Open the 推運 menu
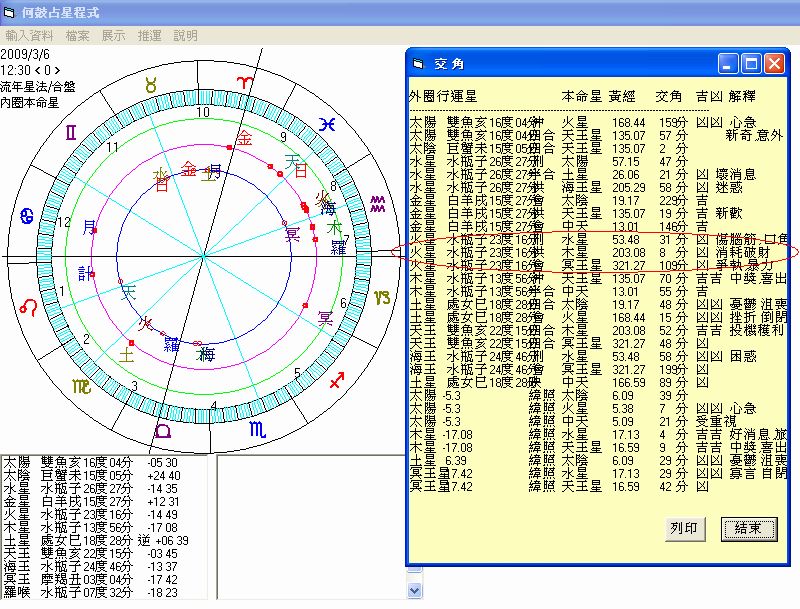This screenshot has width=800, height=609. tap(149, 35)
